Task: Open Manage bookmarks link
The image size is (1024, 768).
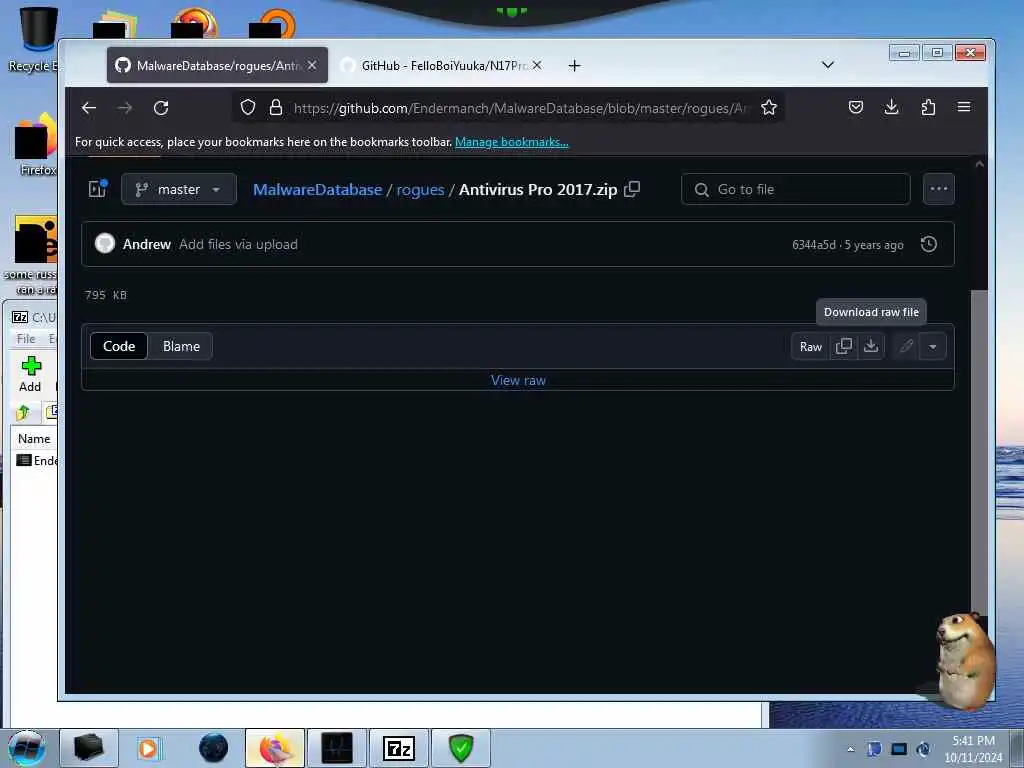Action: click(x=511, y=142)
